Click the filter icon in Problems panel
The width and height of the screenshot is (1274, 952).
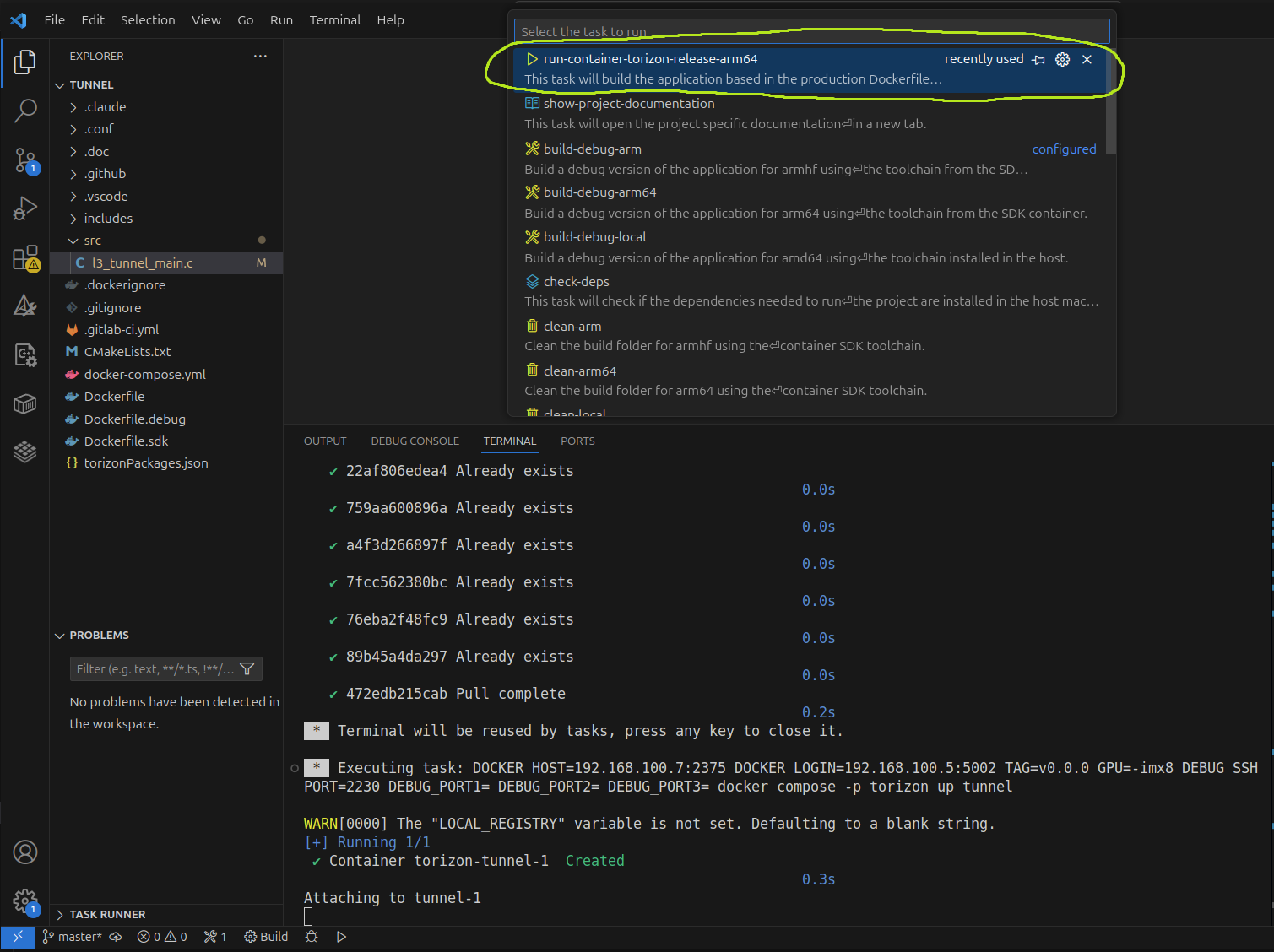247,669
